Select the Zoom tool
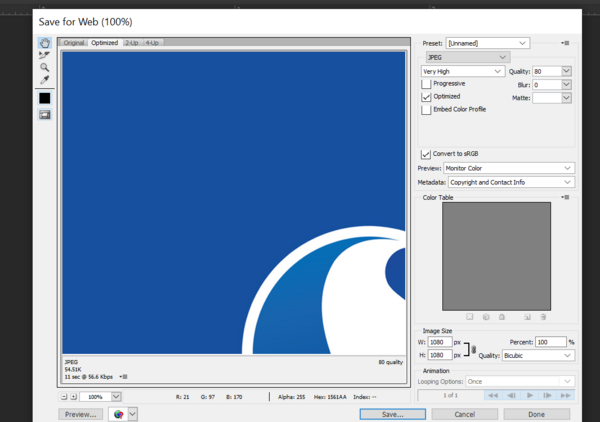Image resolution: width=600 pixels, height=422 pixels. pos(44,68)
